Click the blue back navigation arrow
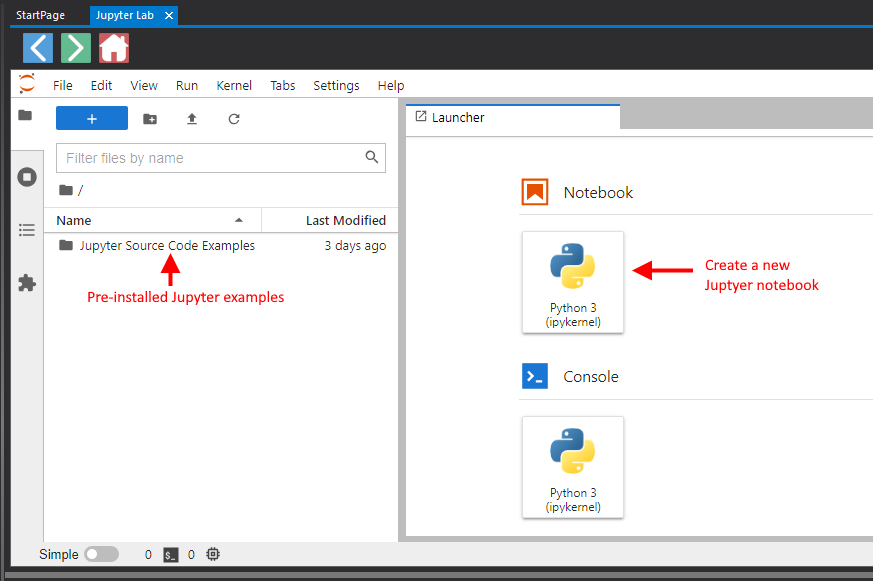This screenshot has height=581, width=873. click(38, 48)
